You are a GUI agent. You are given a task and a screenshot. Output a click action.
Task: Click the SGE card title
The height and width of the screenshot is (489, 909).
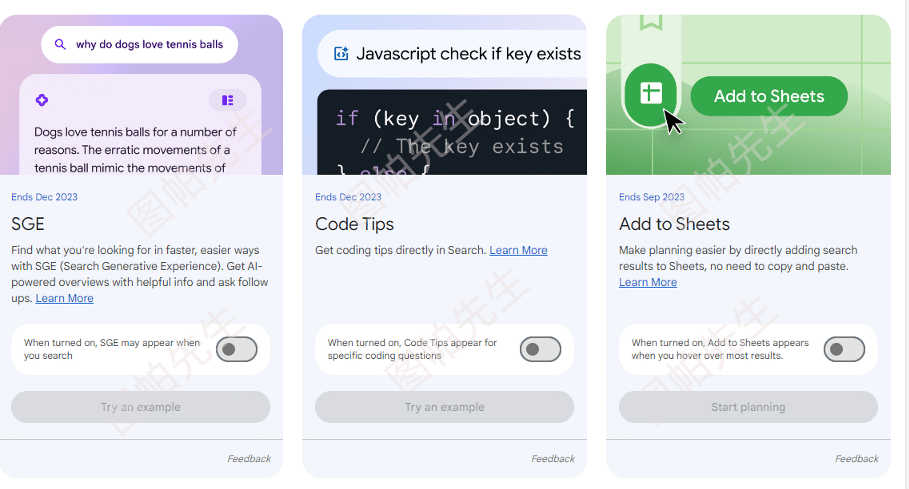[28, 224]
